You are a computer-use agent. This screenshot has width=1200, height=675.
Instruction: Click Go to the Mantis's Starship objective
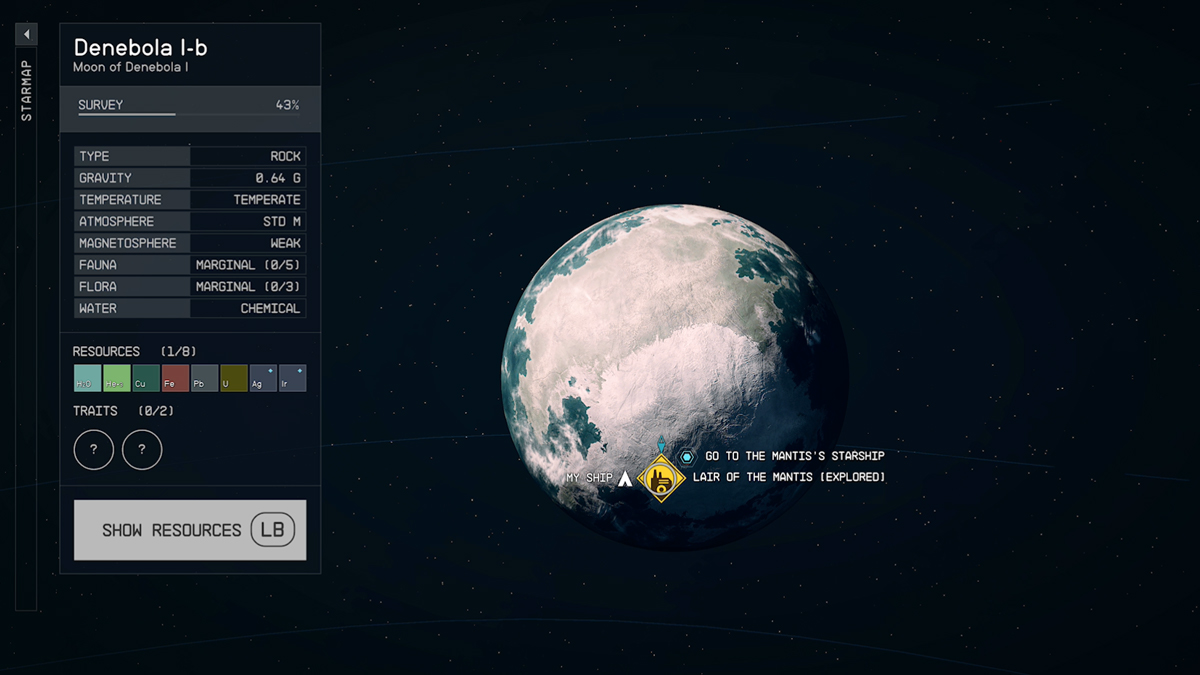pyautogui.click(x=794, y=456)
